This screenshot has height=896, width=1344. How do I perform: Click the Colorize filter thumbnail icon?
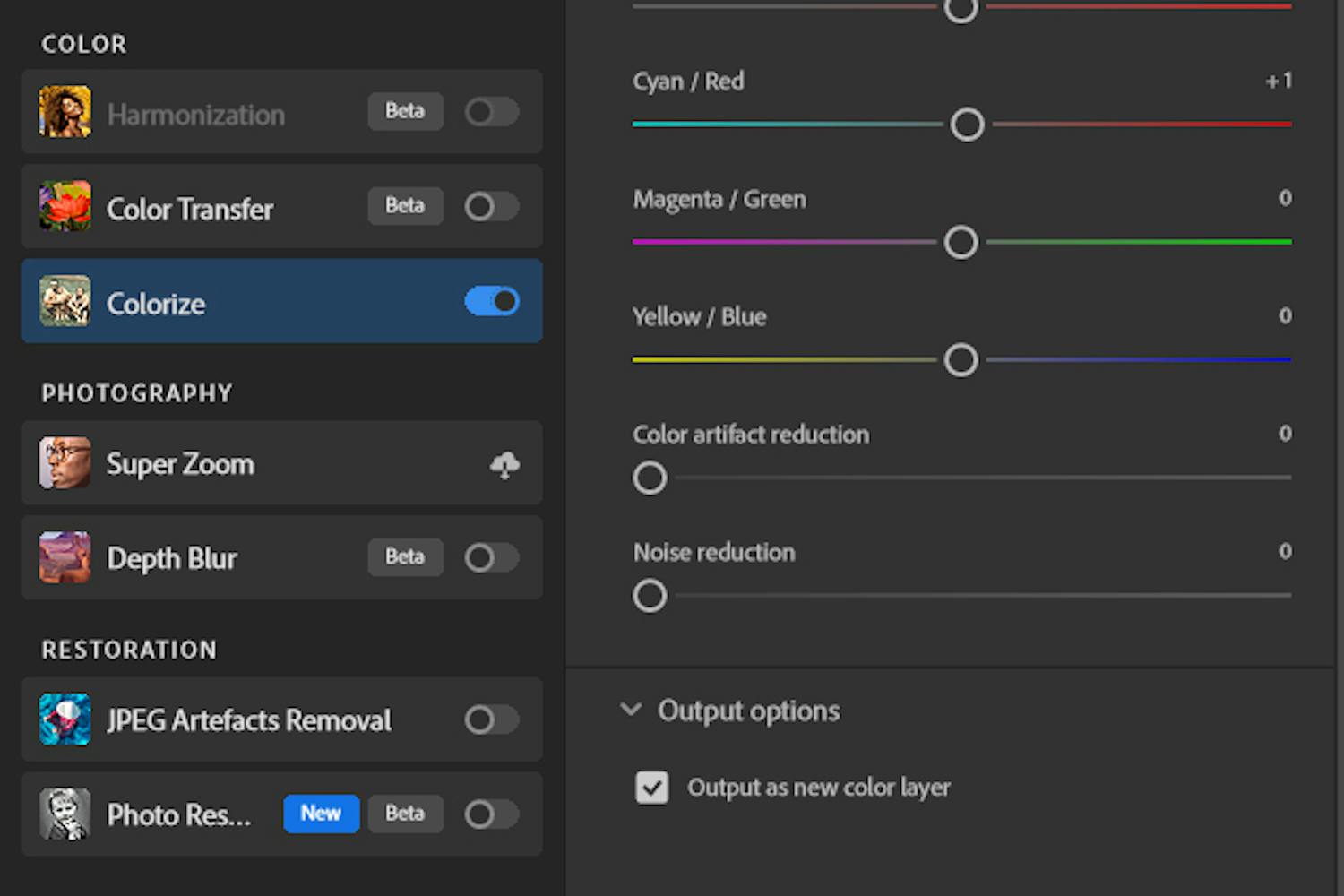point(65,302)
